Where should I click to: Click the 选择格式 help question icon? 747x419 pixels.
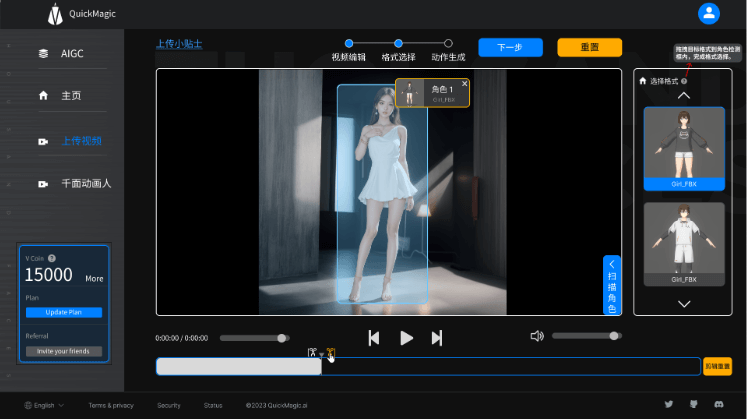[x=684, y=81]
